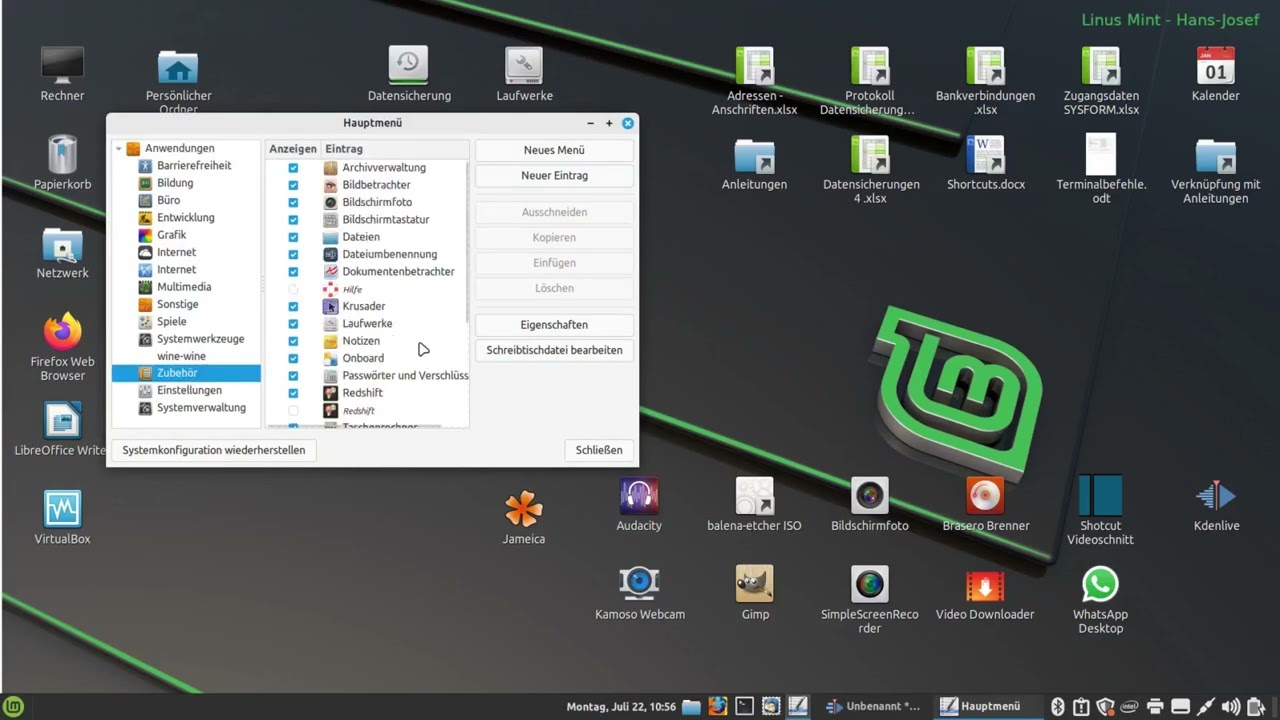1280x720 pixels.
Task: Select the Datensicherung desktop icon
Action: pyautogui.click(x=409, y=74)
